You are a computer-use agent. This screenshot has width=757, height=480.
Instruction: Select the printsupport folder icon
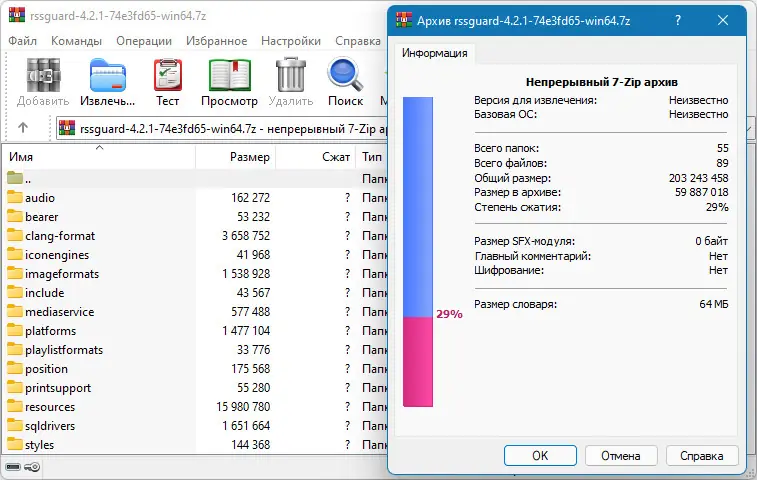tap(15, 387)
